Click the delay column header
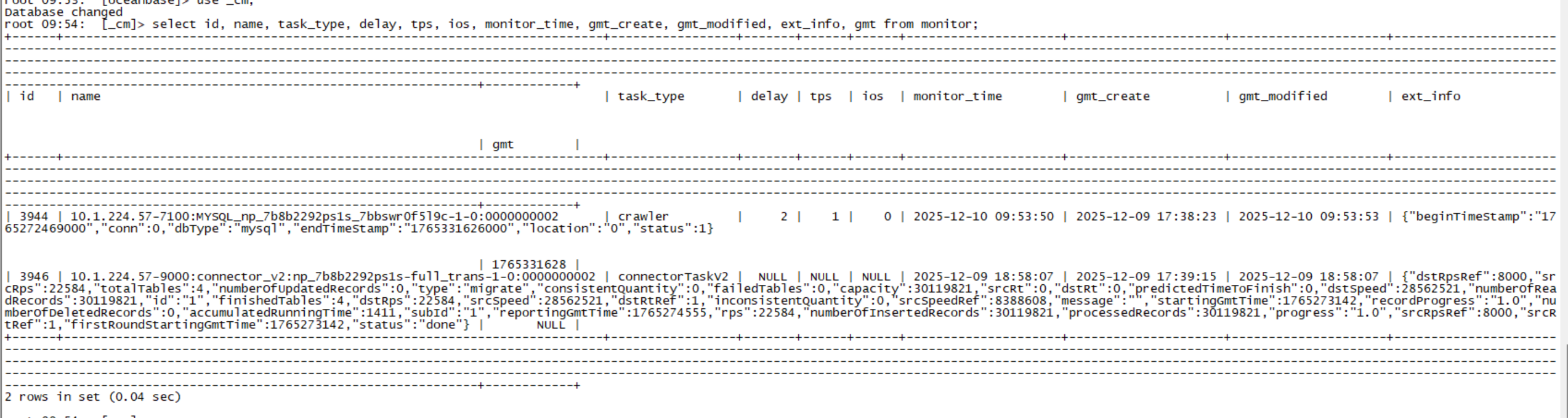This screenshot has width=1568, height=418. pos(769,96)
